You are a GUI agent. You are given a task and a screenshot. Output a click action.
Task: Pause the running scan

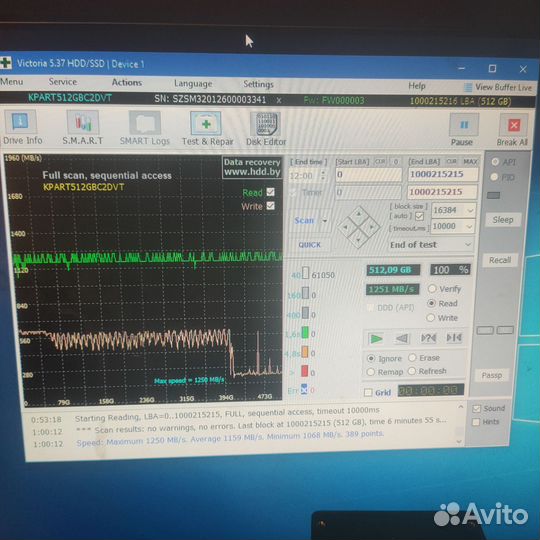point(463,130)
